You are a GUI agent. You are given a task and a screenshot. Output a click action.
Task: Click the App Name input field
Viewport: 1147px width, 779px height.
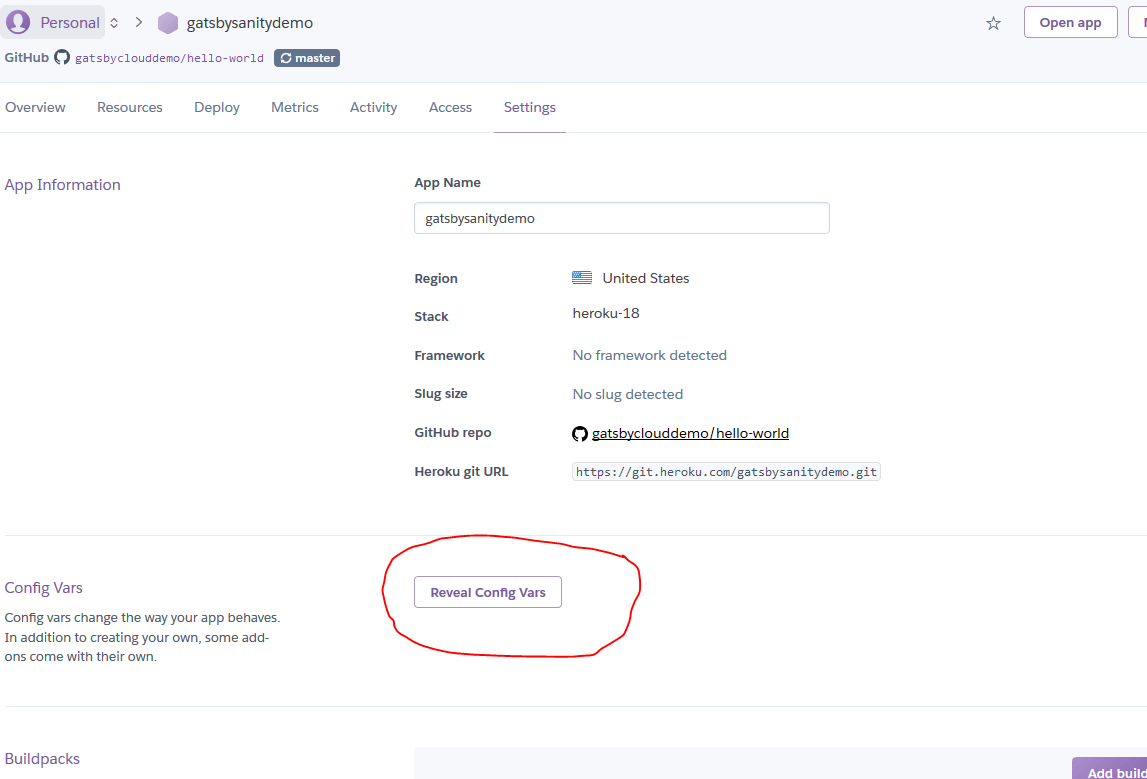coord(622,218)
